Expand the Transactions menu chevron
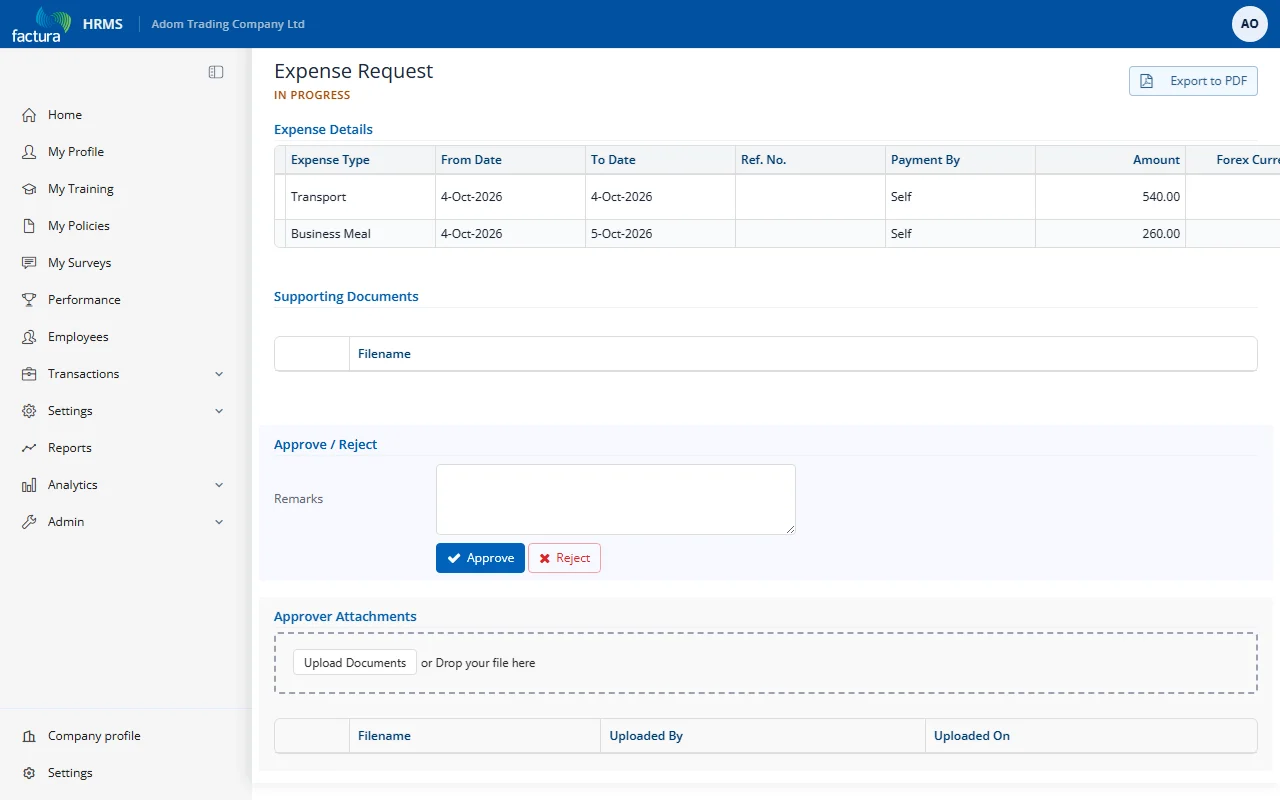The height and width of the screenshot is (800, 1280). coord(219,374)
